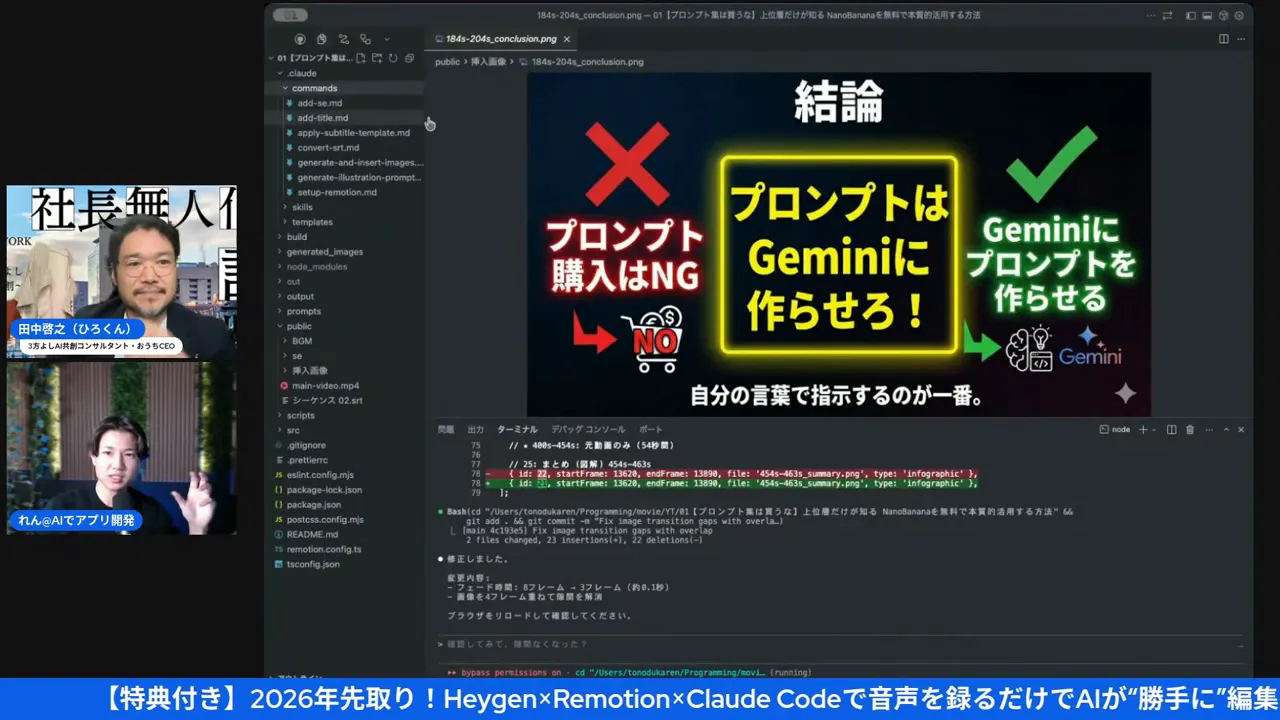The height and width of the screenshot is (720, 1280).
Task: Open a new terminal with the plus icon
Action: click(x=1143, y=430)
